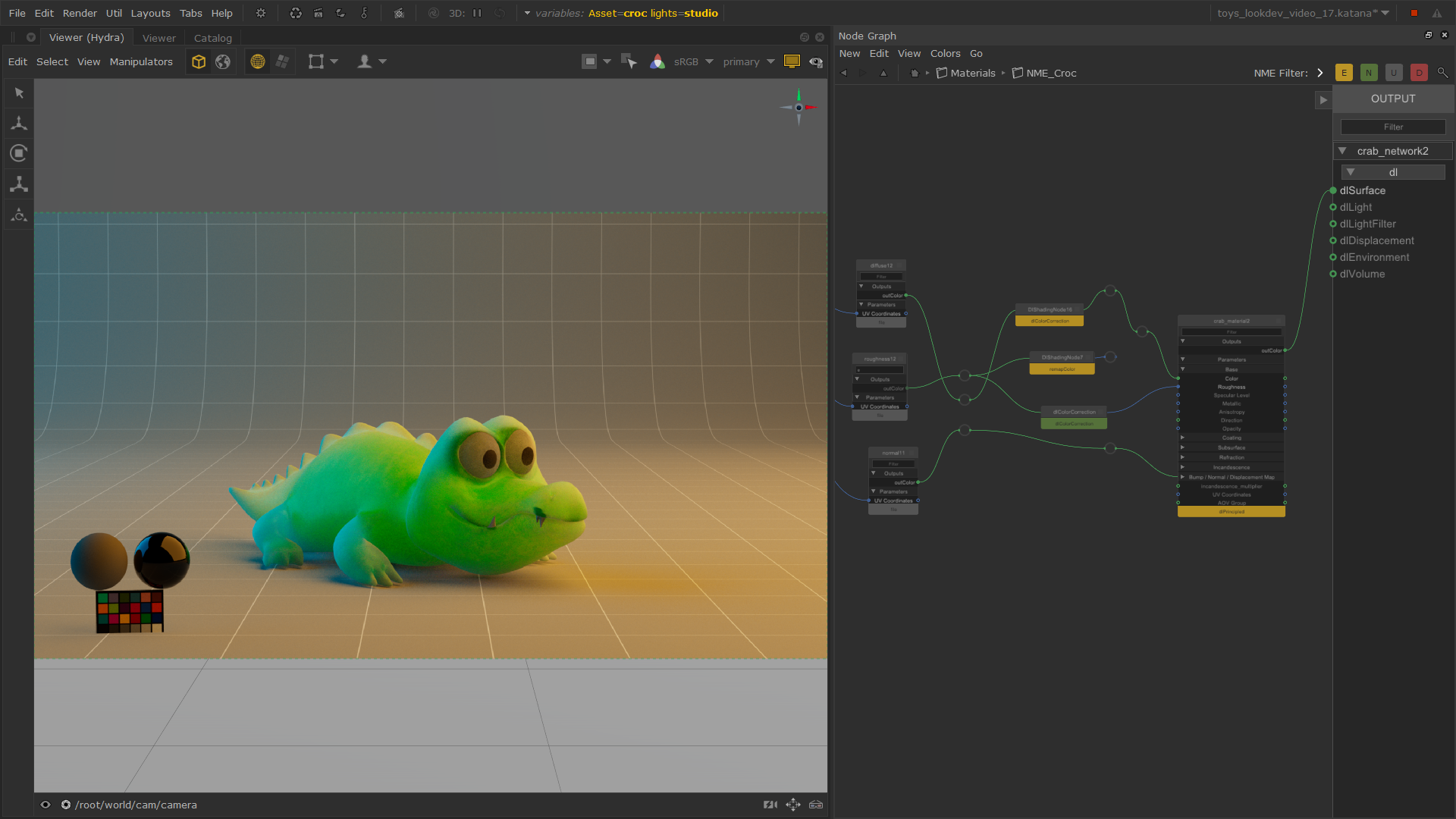Open the primary view dropdown
1456x819 pixels.
pyautogui.click(x=770, y=62)
